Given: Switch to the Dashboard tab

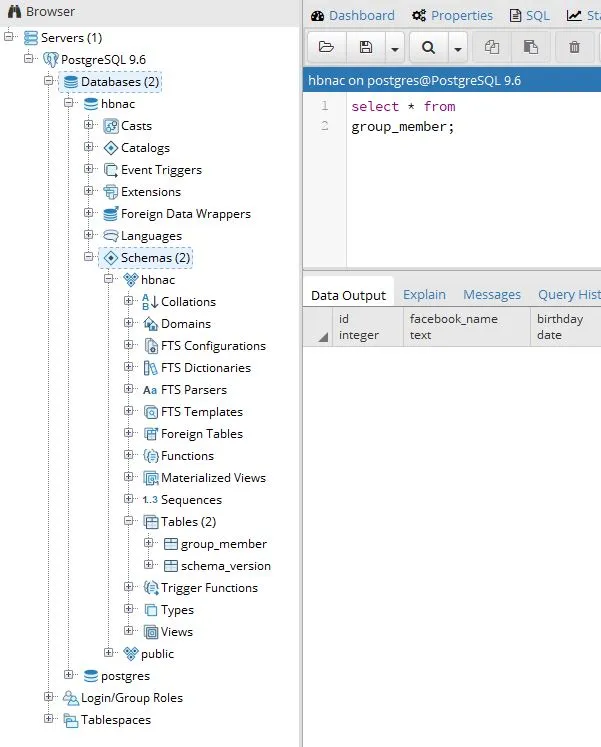Looking at the screenshot, I should (352, 15).
